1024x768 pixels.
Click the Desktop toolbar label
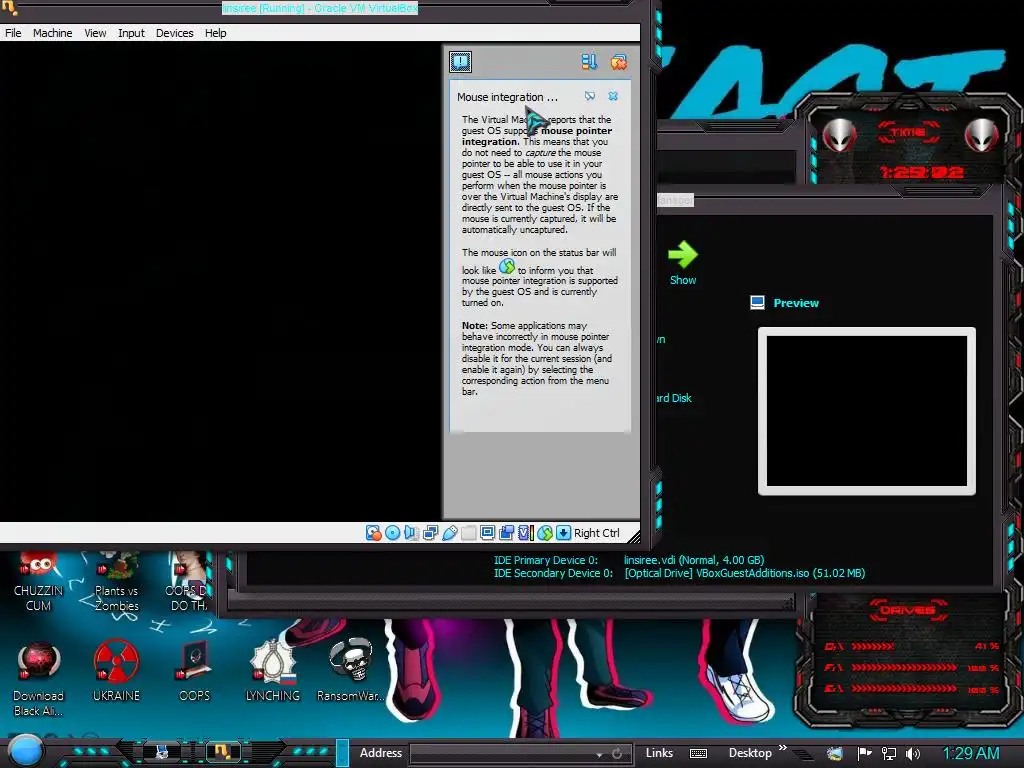pos(750,753)
